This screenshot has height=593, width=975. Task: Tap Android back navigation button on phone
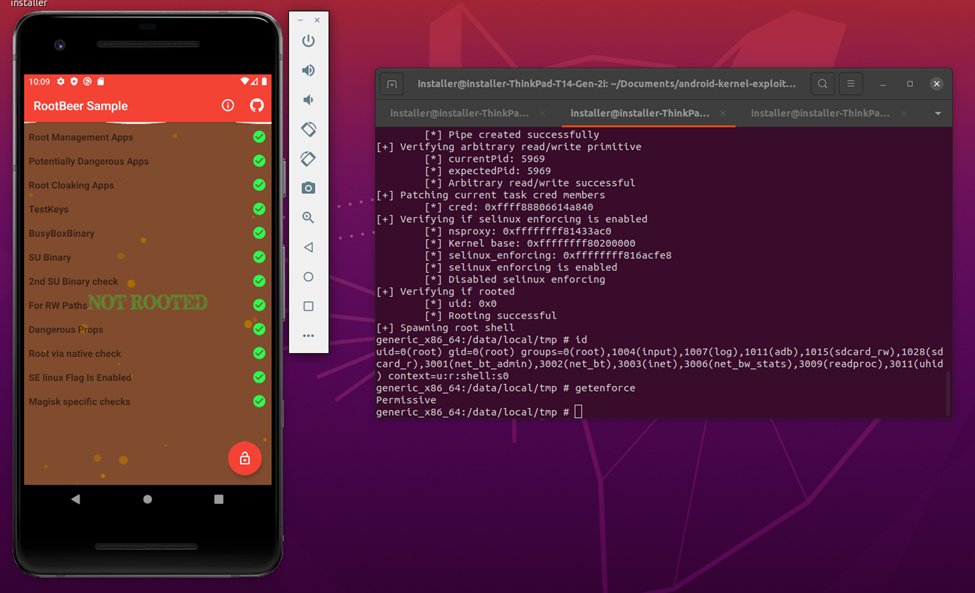[x=76, y=499]
